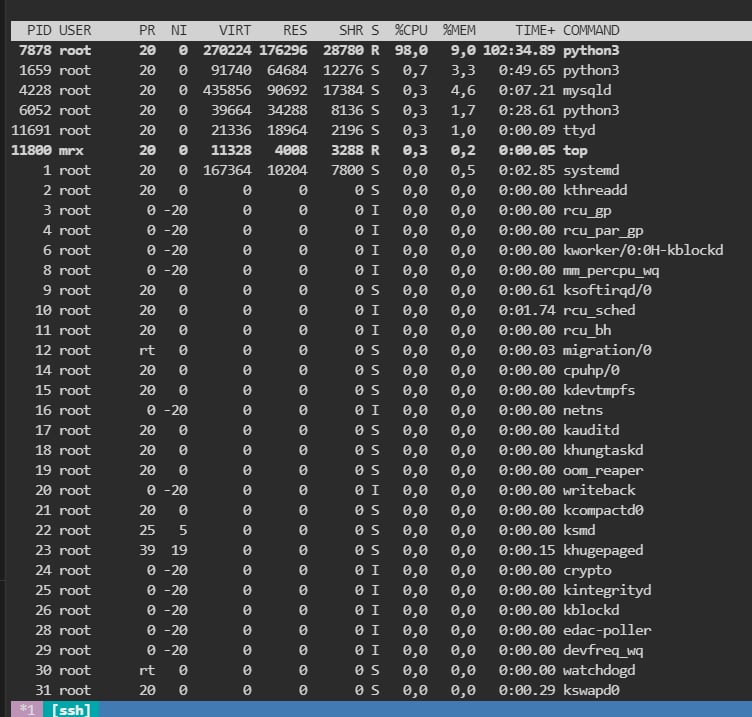The width and height of the screenshot is (752, 717).
Task: Click the kdevtmpfs process name
Action: tap(599, 390)
